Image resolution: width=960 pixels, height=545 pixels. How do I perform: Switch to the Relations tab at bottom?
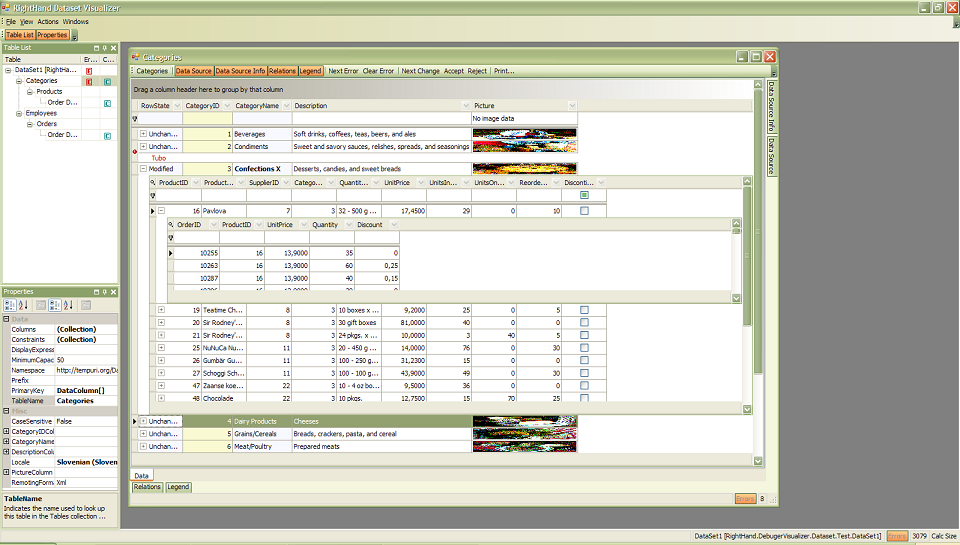[147, 487]
